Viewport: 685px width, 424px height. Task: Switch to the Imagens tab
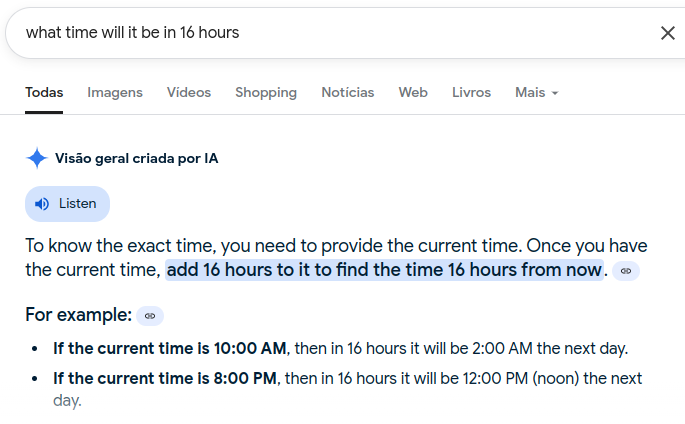tap(115, 93)
